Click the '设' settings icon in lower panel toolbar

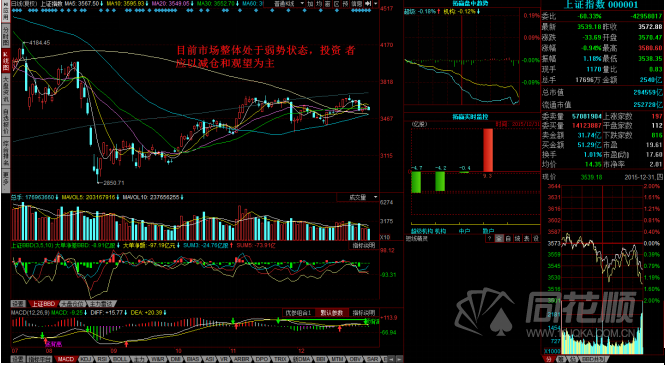[536, 239]
